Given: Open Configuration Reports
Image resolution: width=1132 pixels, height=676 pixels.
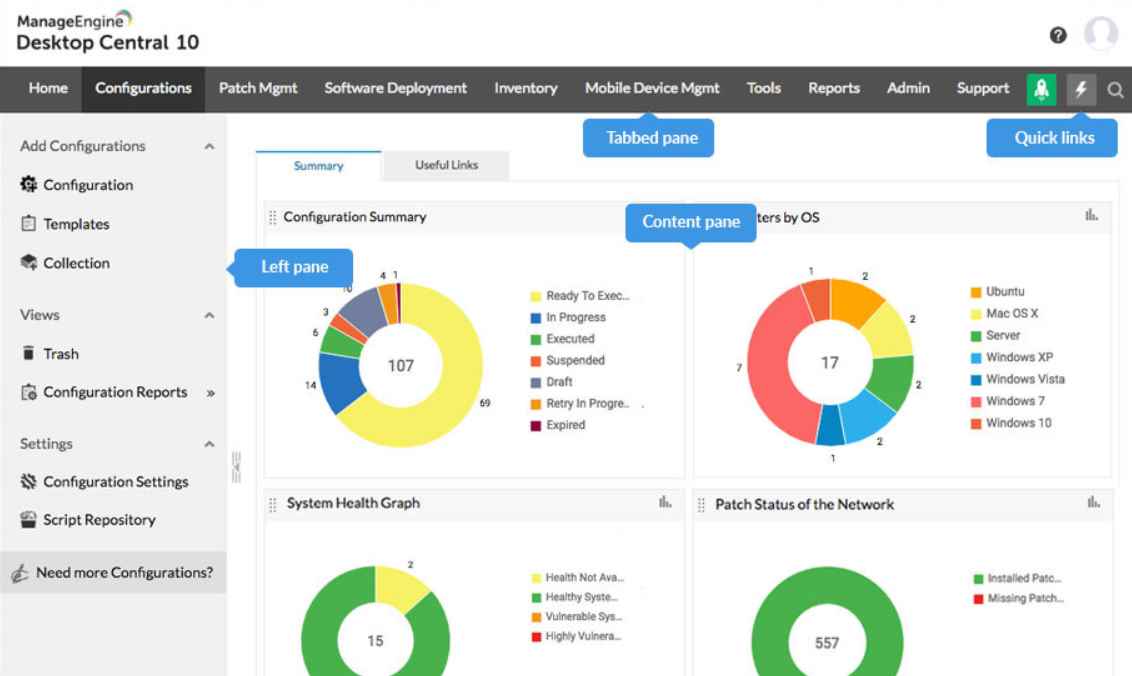Looking at the screenshot, I should [x=115, y=392].
